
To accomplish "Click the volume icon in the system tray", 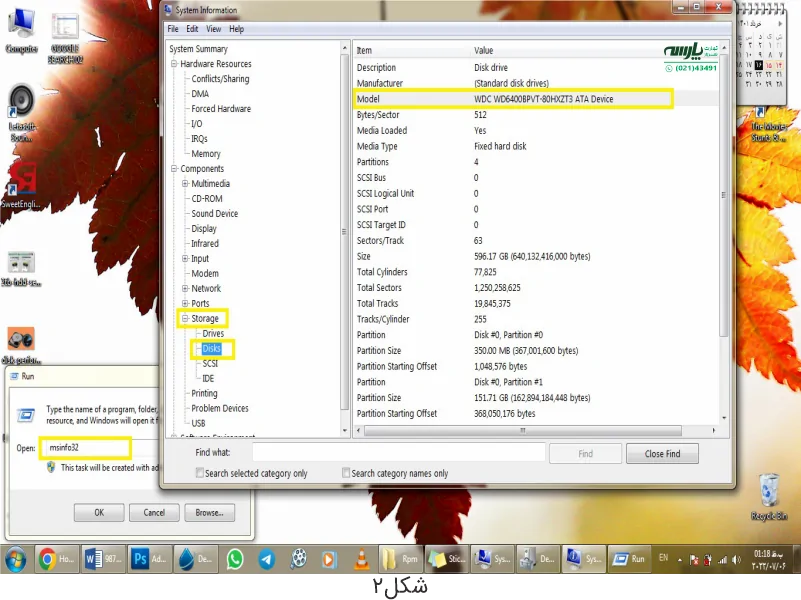I will pos(736,560).
